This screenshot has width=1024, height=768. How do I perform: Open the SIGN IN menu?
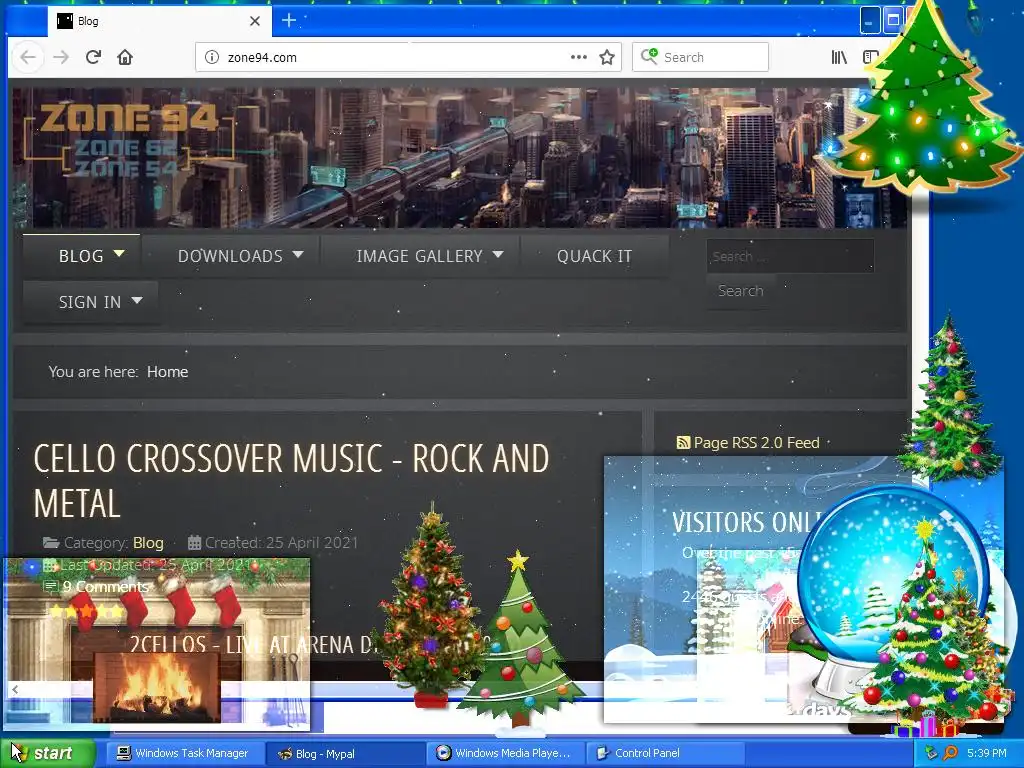click(89, 302)
